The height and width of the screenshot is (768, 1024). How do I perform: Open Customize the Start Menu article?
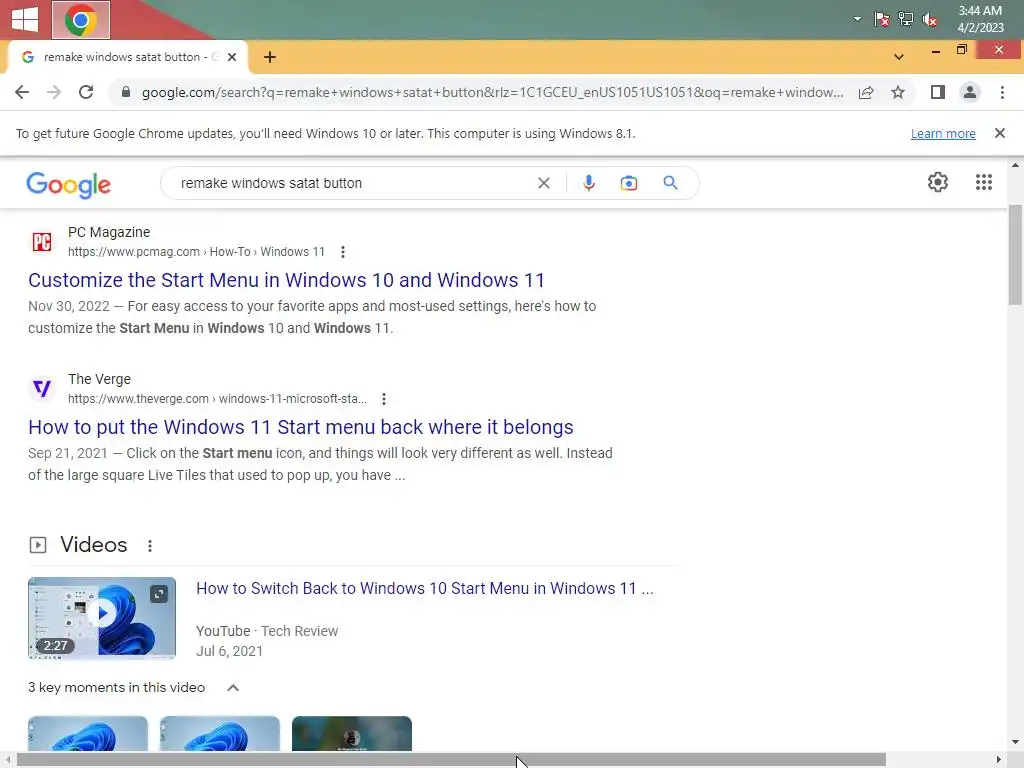coord(286,280)
